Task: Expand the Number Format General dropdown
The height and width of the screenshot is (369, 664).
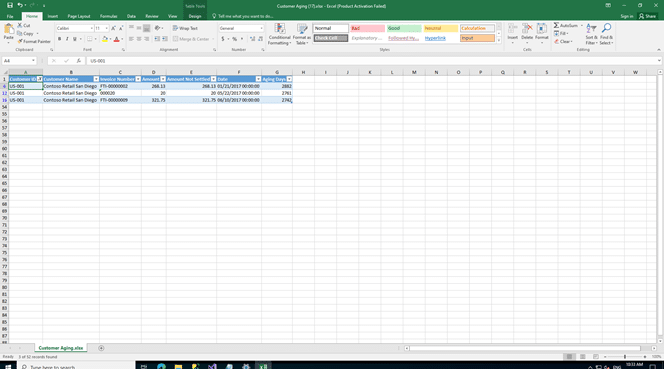Action: [261, 28]
